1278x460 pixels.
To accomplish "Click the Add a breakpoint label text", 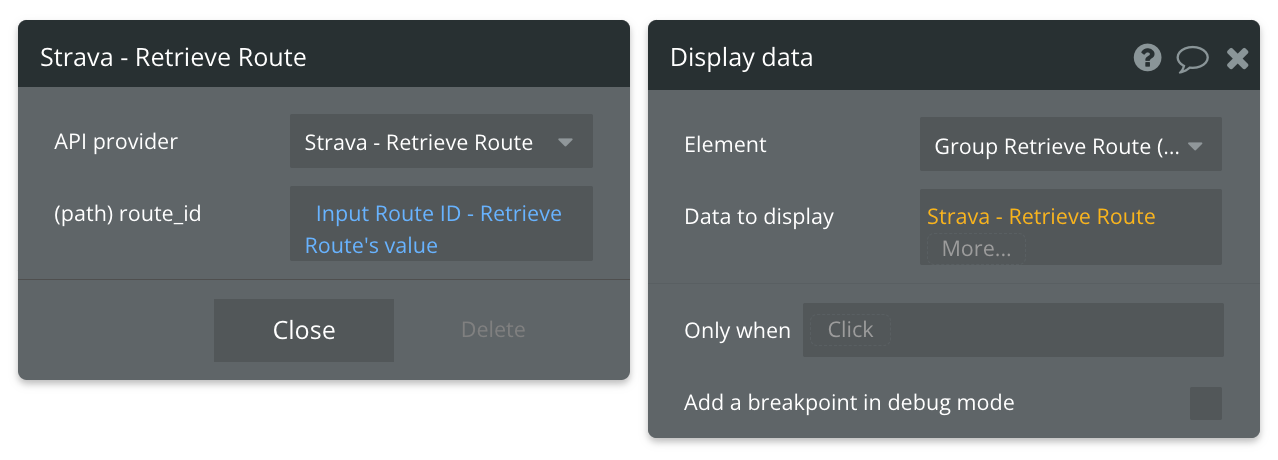I will [x=849, y=403].
